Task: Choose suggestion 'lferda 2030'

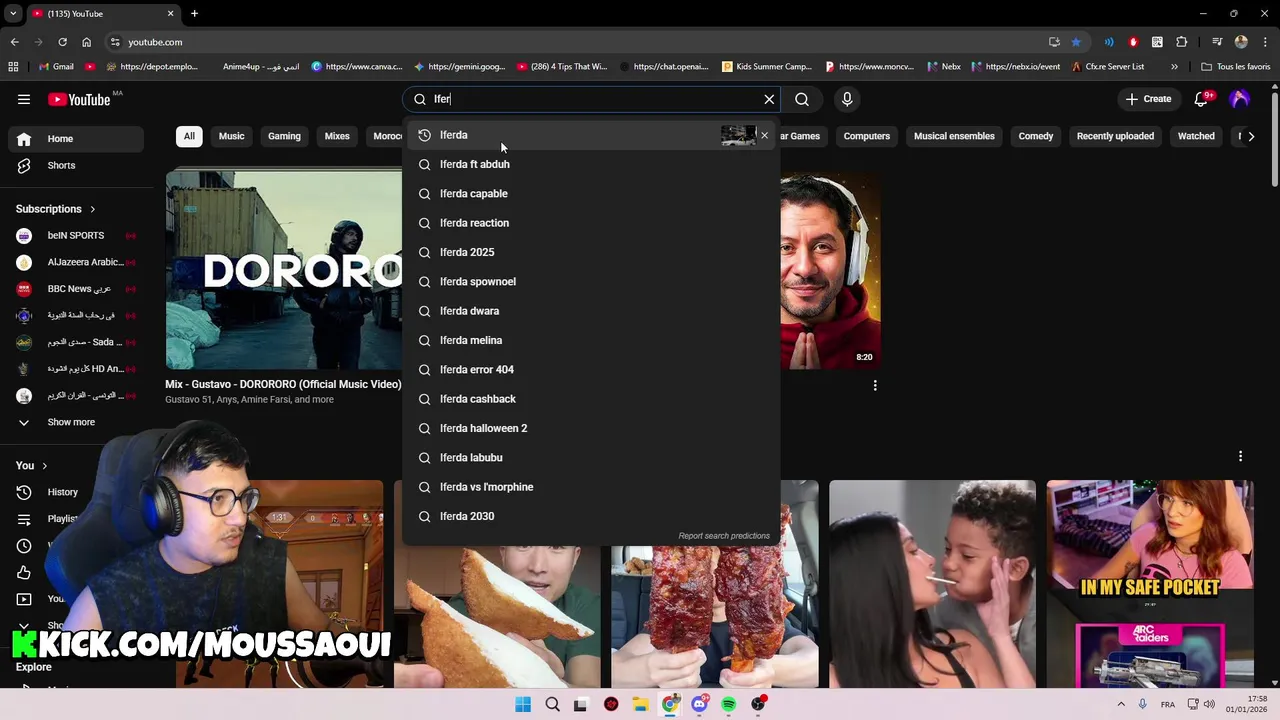Action: [591, 516]
